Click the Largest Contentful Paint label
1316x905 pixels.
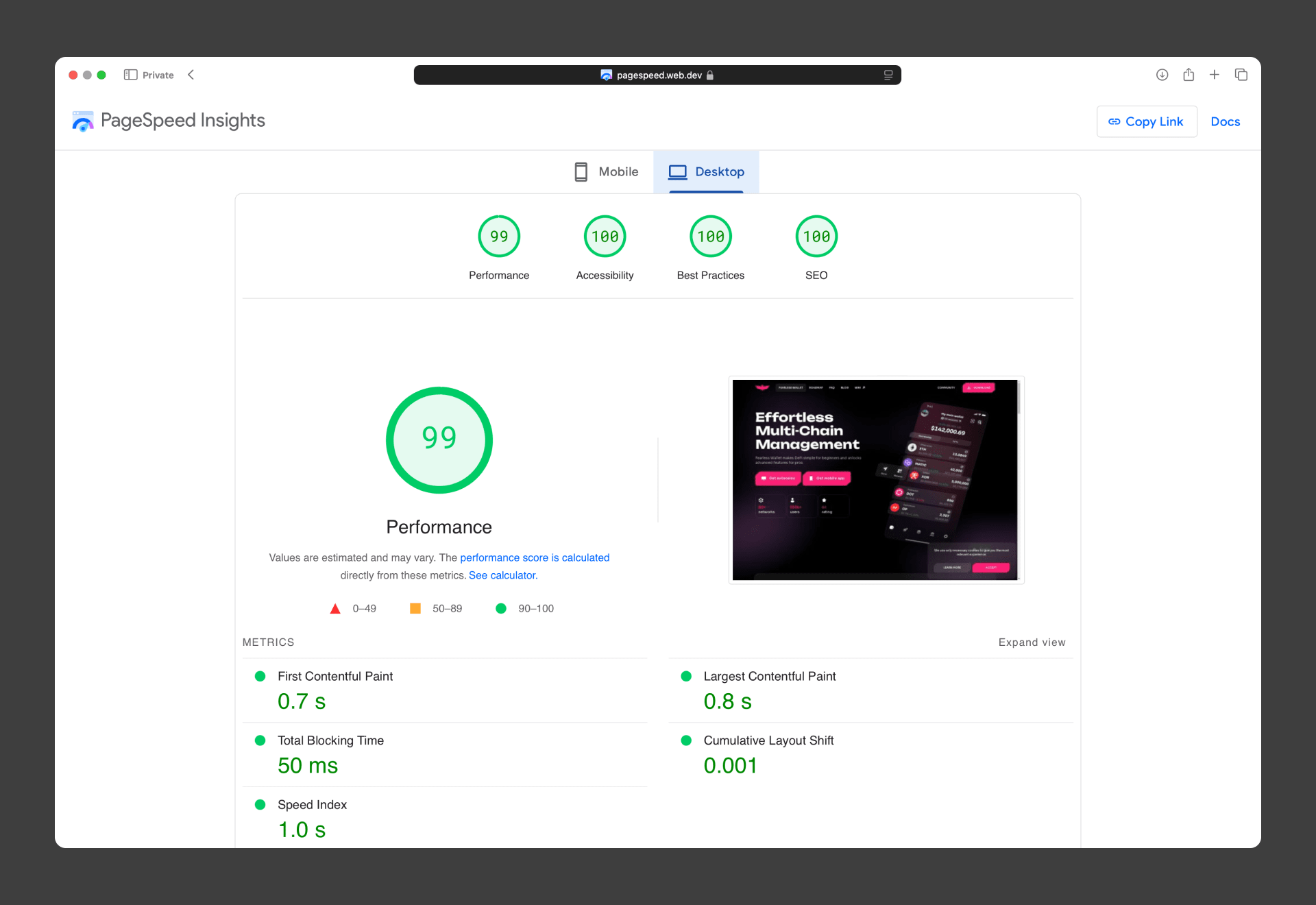click(770, 676)
